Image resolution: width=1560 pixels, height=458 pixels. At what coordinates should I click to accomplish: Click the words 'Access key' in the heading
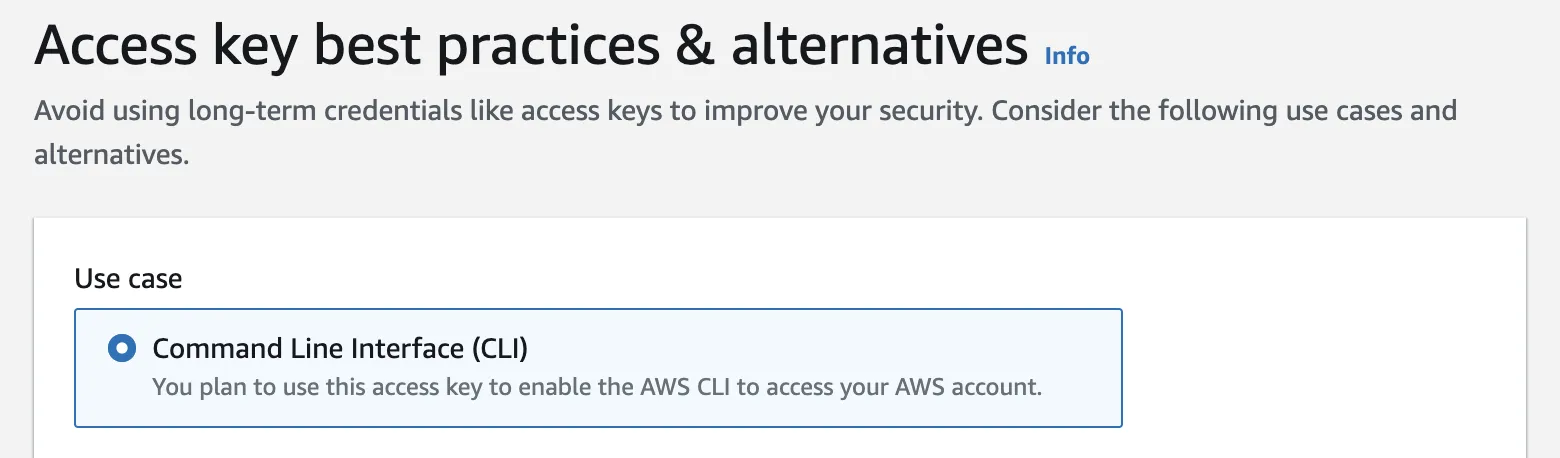[157, 48]
